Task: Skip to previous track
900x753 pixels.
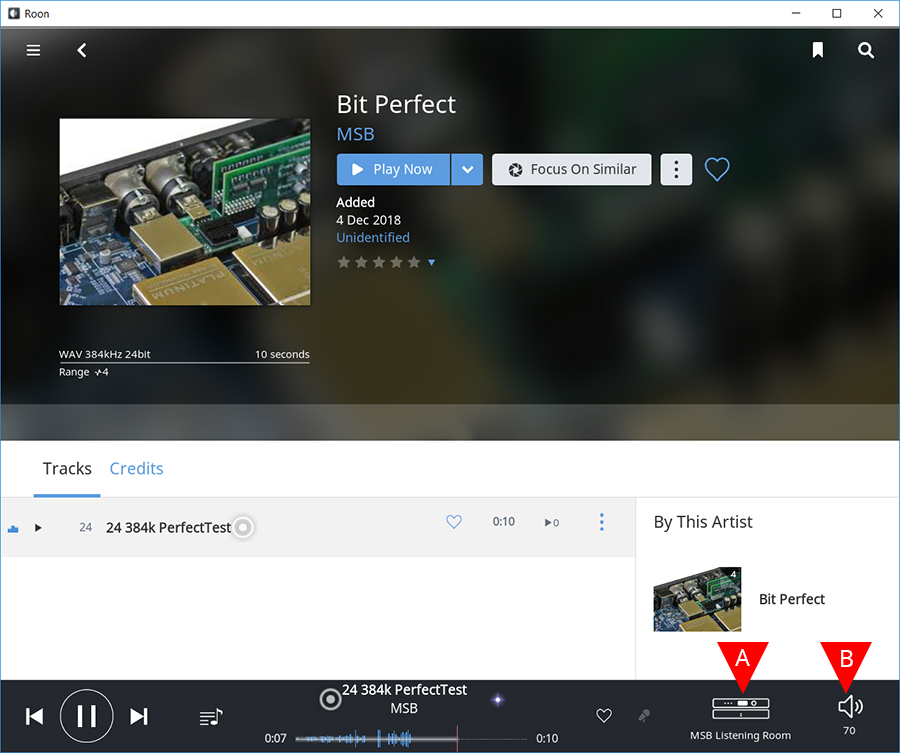Action: [x=34, y=716]
